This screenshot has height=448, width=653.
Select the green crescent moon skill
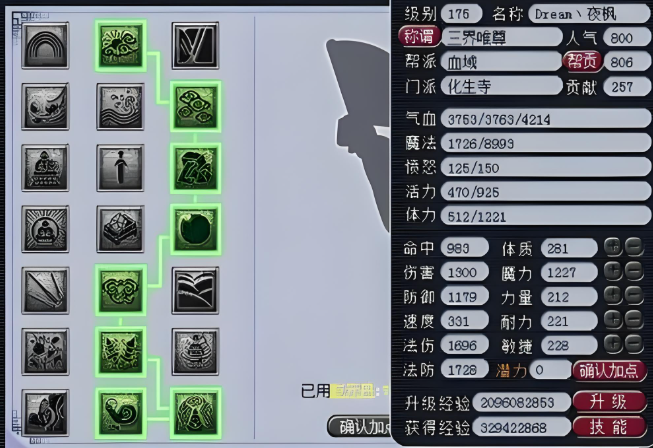click(195, 229)
